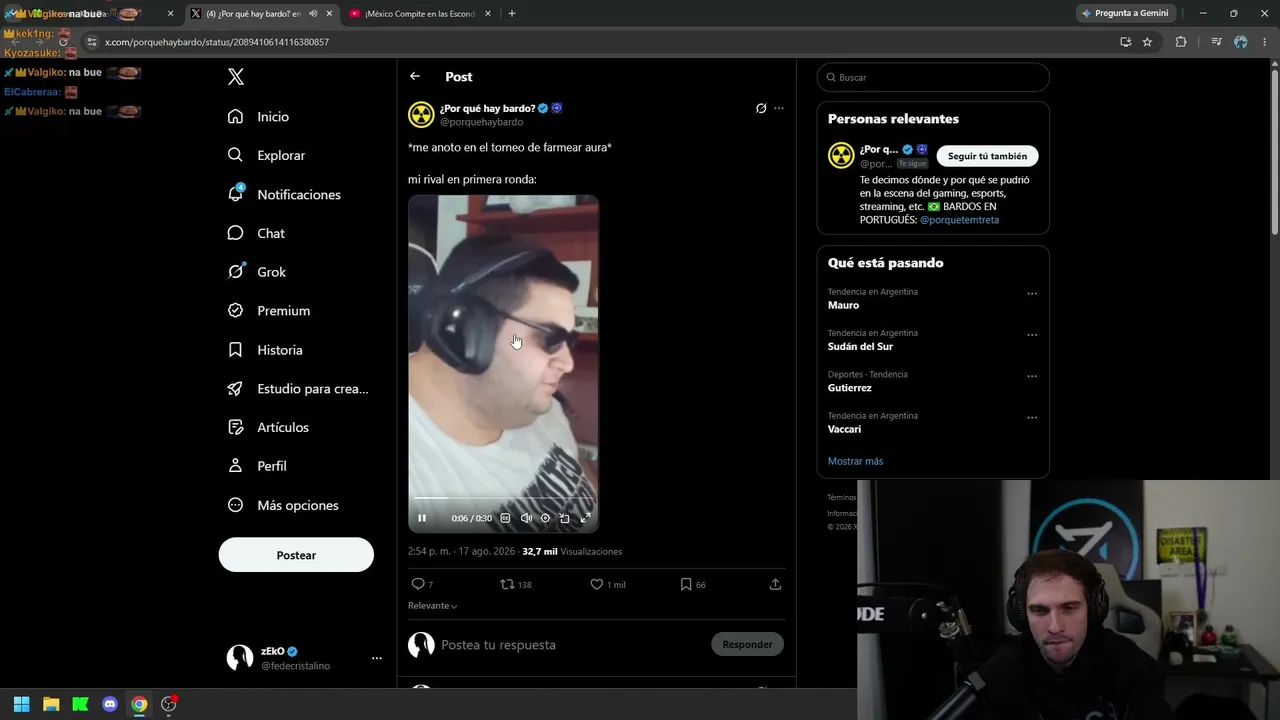1280x720 pixels.
Task: Click the Postear button
Action: click(x=296, y=555)
